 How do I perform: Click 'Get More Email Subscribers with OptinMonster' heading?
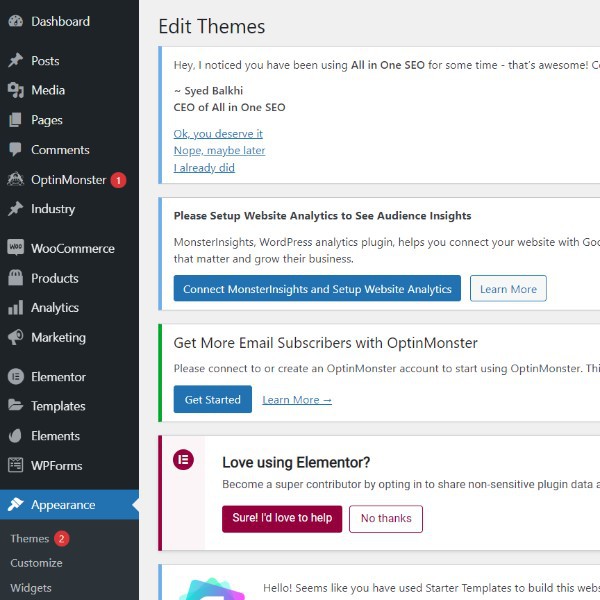point(326,343)
